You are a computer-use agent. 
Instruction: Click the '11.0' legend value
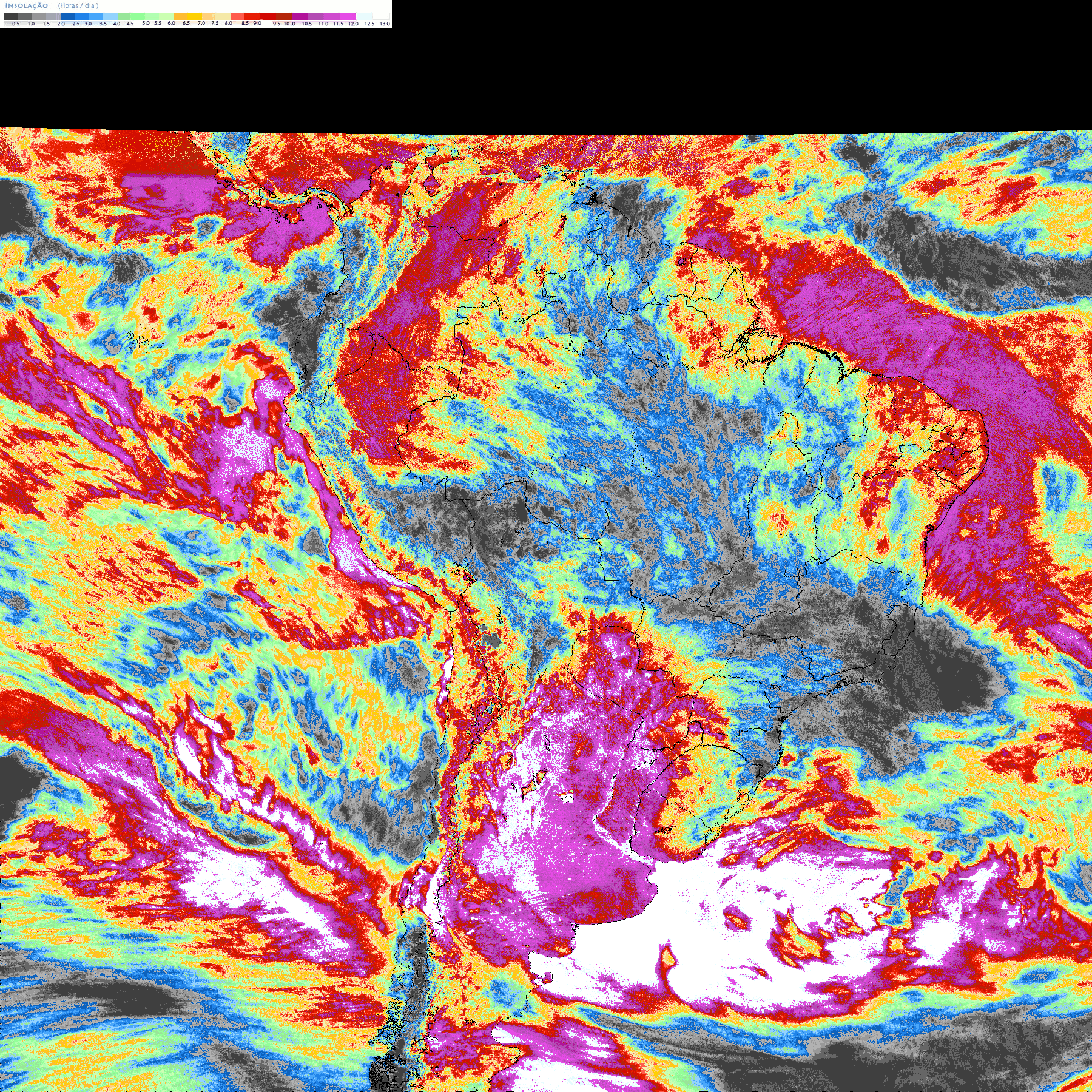point(323,24)
